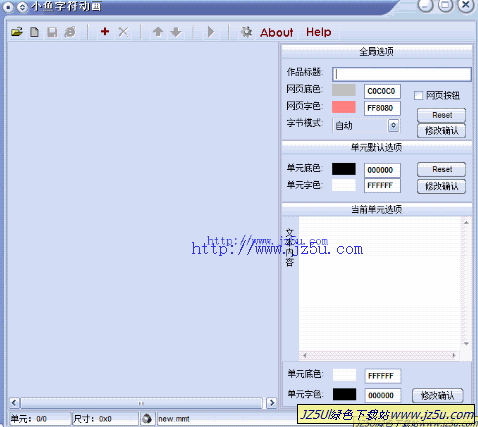Add a new unit with the red plus
This screenshot has width=478, height=427.
105,31
